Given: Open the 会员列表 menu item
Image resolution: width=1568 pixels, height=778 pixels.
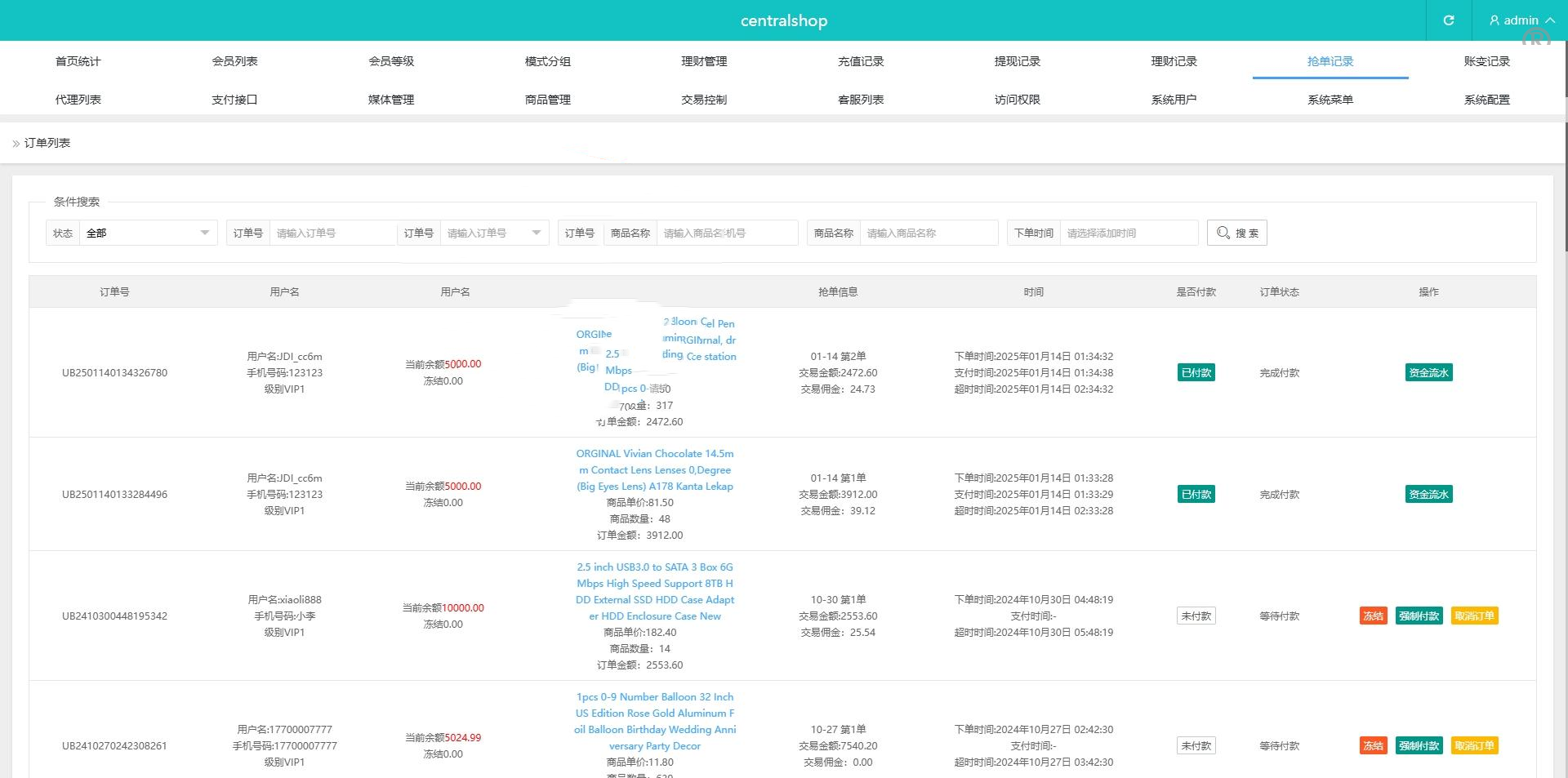Looking at the screenshot, I should pyautogui.click(x=234, y=61).
